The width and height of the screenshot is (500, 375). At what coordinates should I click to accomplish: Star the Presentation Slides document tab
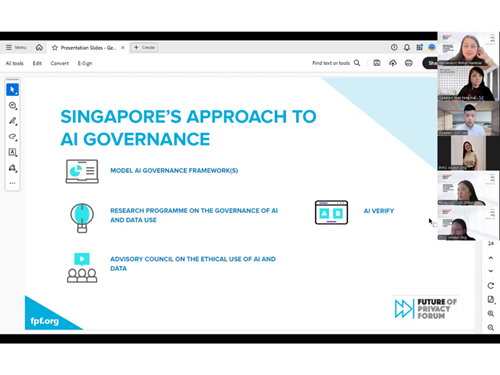pyautogui.click(x=55, y=48)
